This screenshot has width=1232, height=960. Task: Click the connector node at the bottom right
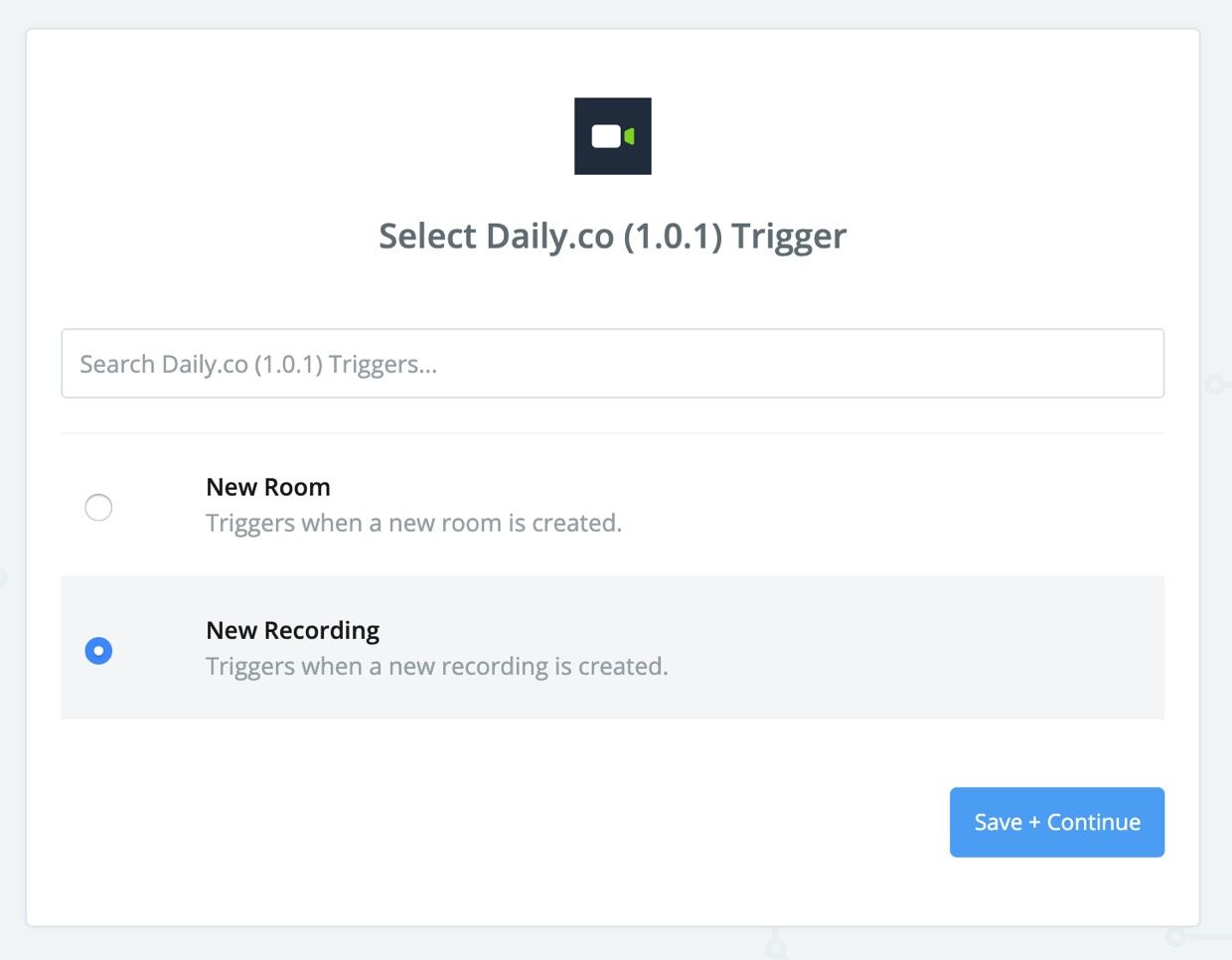(1175, 936)
